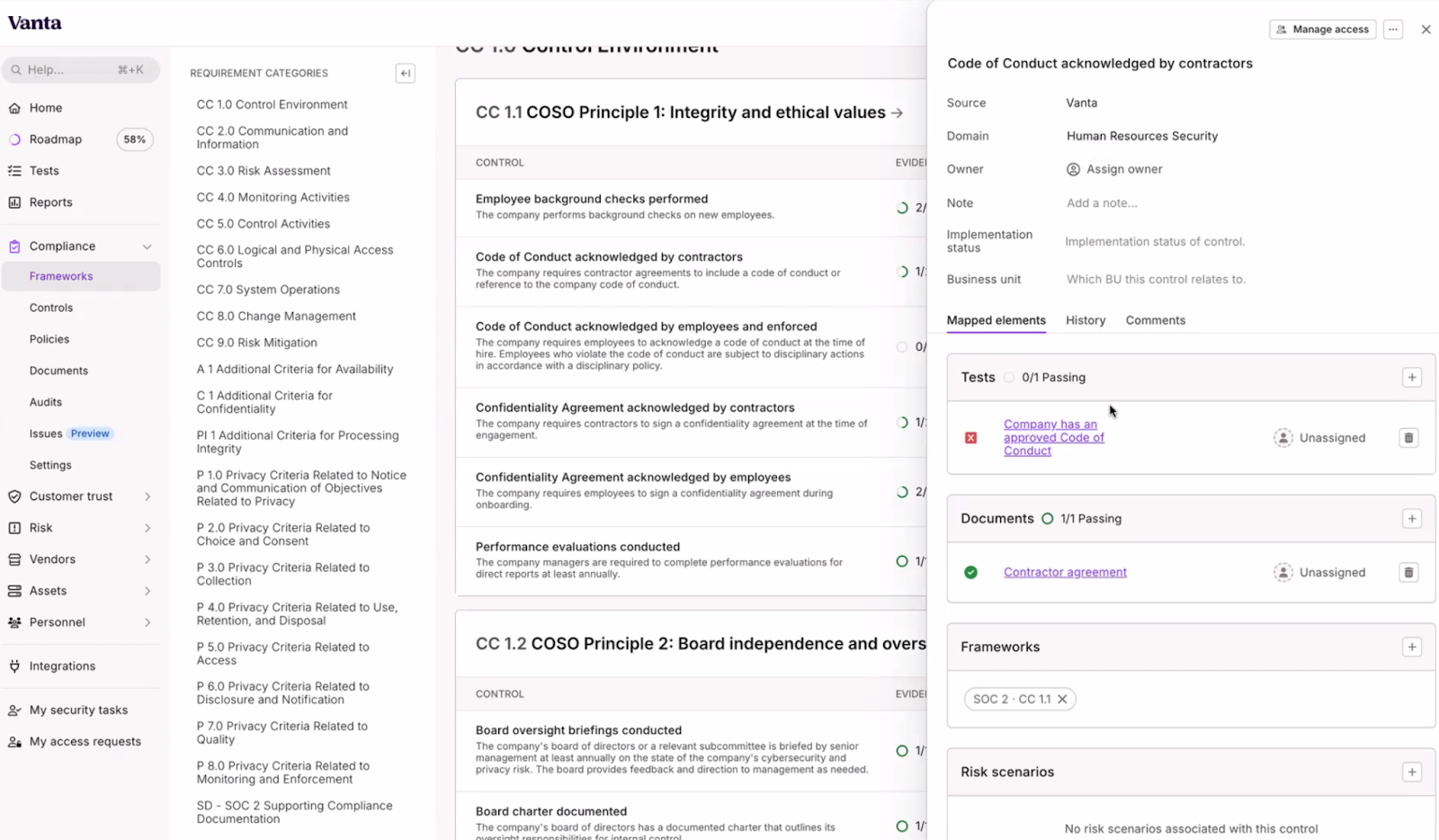
Task: Open Controls in sidebar
Action: [x=51, y=308]
